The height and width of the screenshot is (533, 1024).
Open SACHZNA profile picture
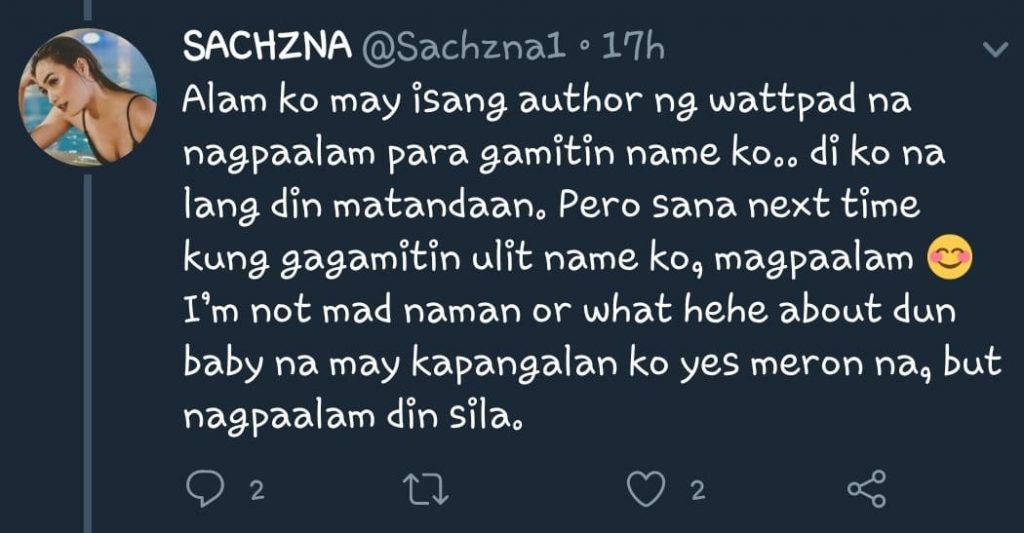88,96
